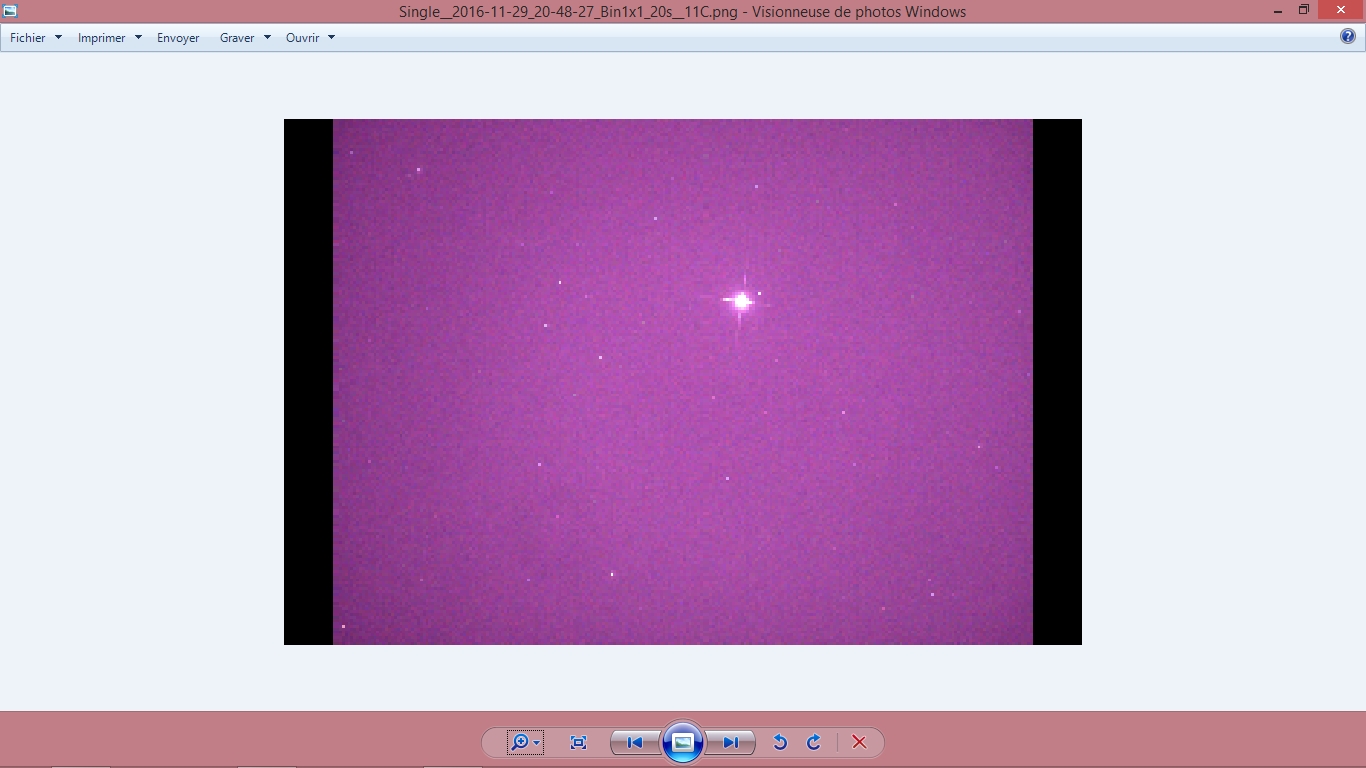Rotate the photo clockwise
The image size is (1366, 768).
[814, 742]
